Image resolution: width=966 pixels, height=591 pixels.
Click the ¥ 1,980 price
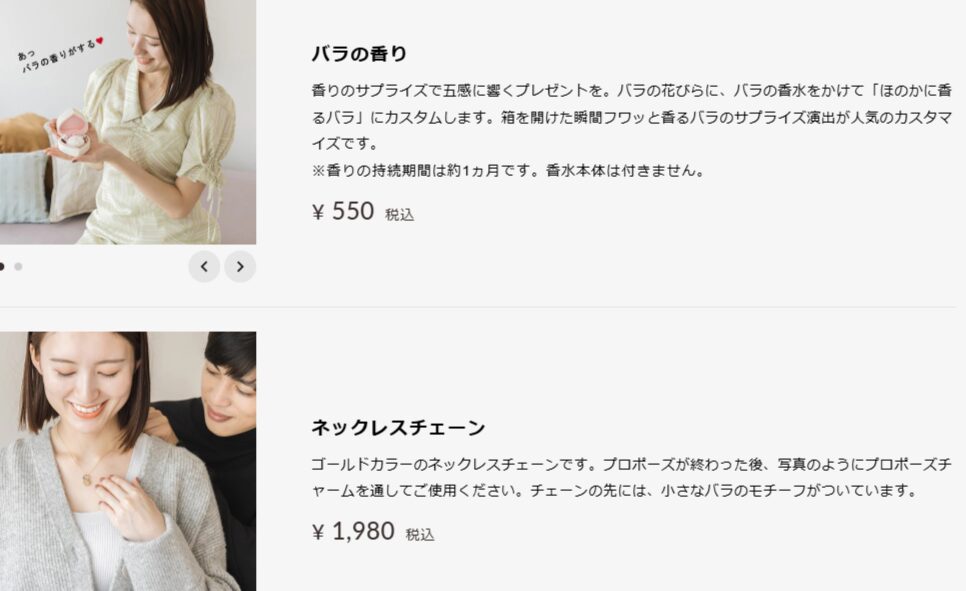click(353, 531)
